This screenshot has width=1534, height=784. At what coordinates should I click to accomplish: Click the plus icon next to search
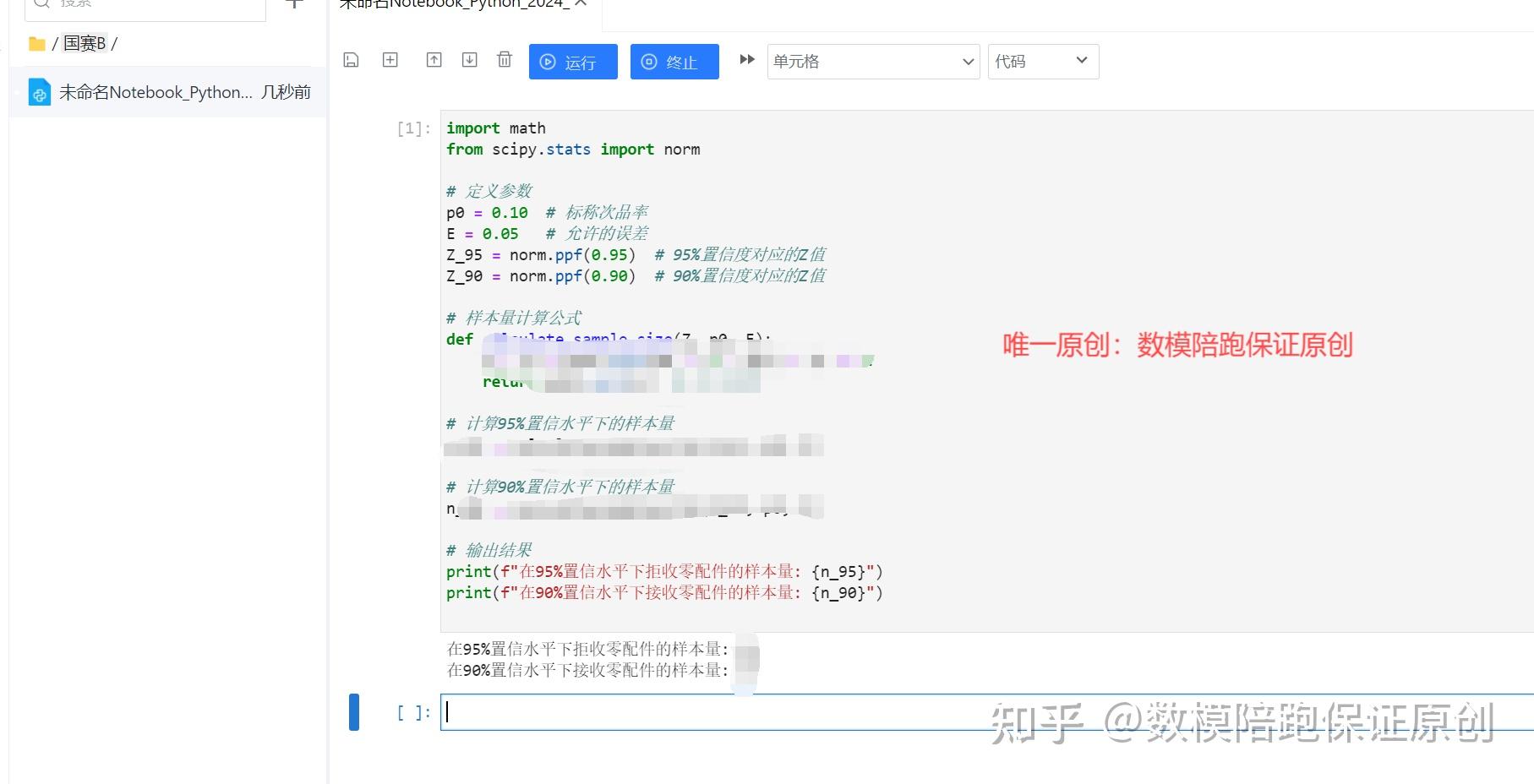294,4
